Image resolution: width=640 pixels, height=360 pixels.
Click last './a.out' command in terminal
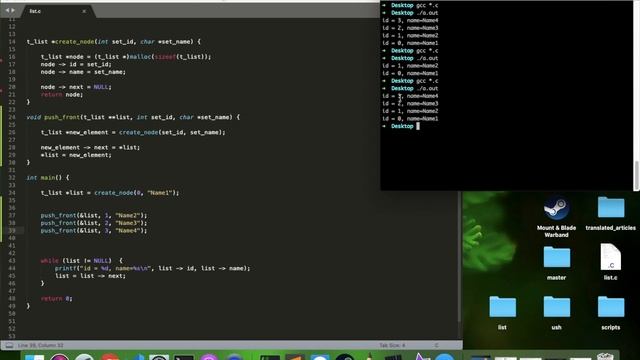[x=427, y=88]
